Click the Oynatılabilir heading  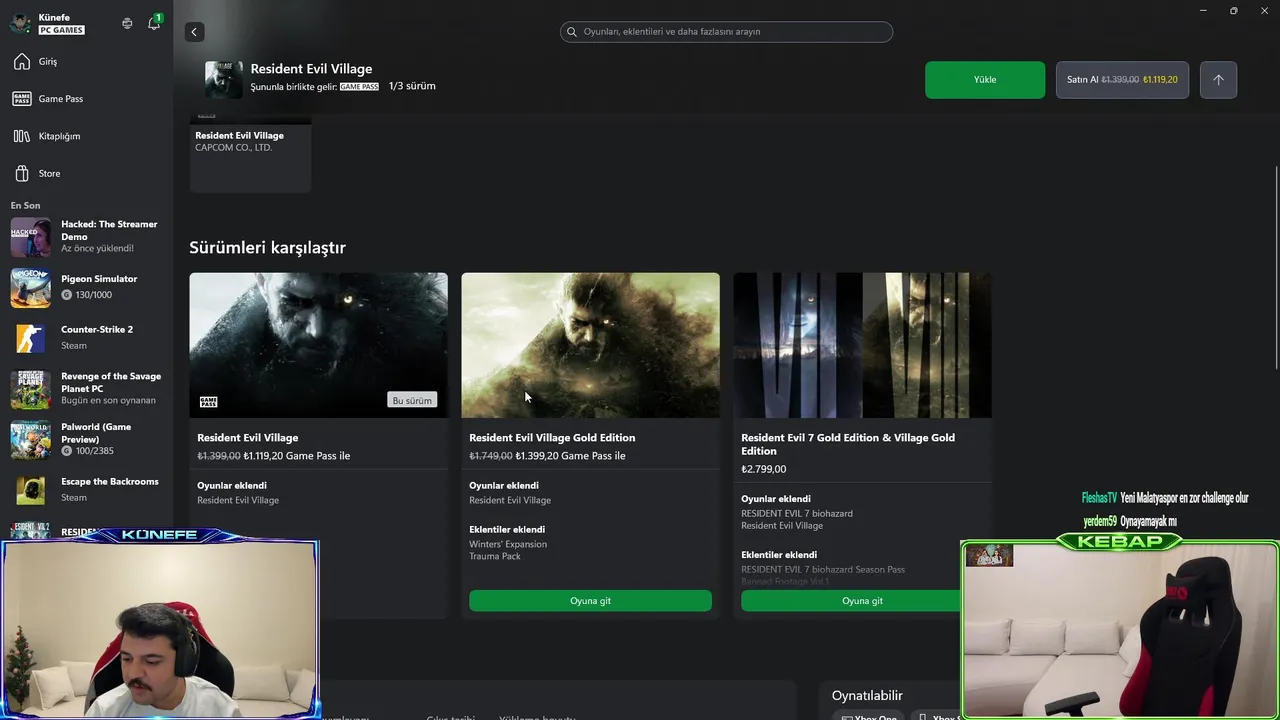(x=867, y=696)
